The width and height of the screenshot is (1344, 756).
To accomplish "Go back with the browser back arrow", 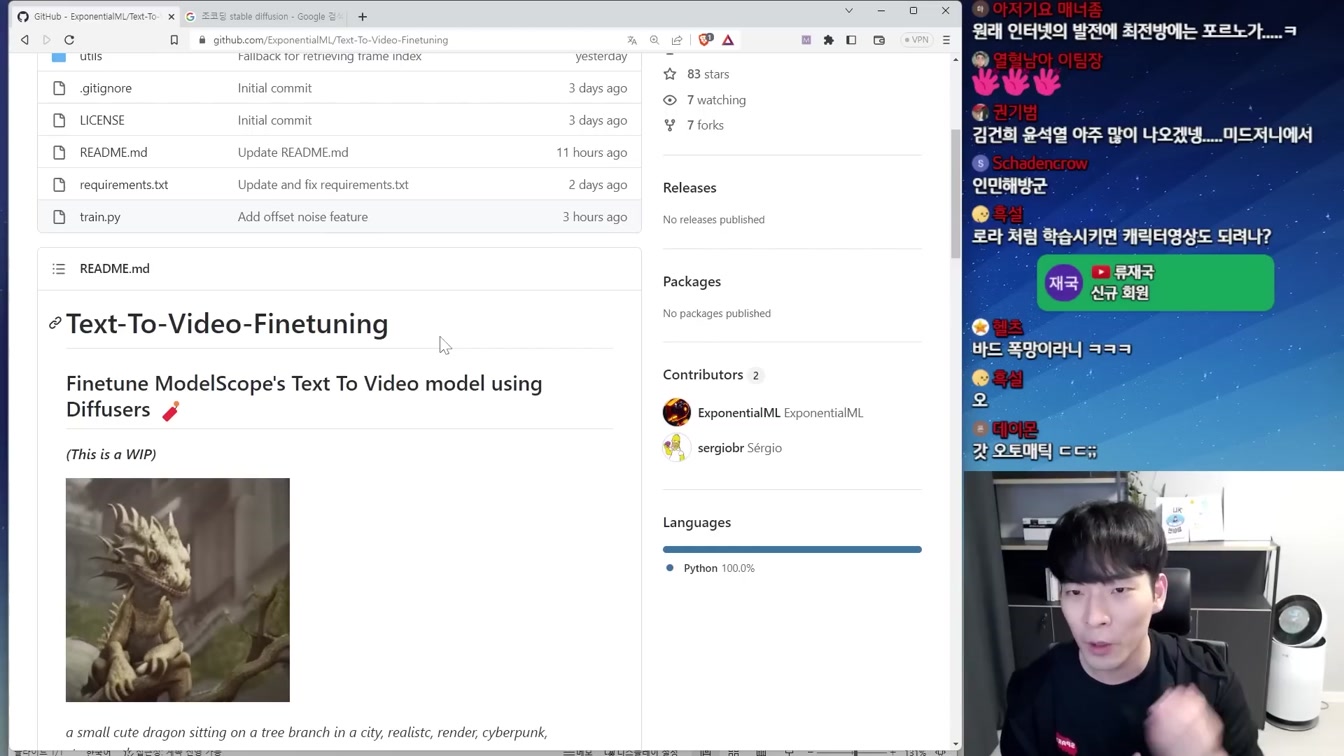I will (x=25, y=40).
